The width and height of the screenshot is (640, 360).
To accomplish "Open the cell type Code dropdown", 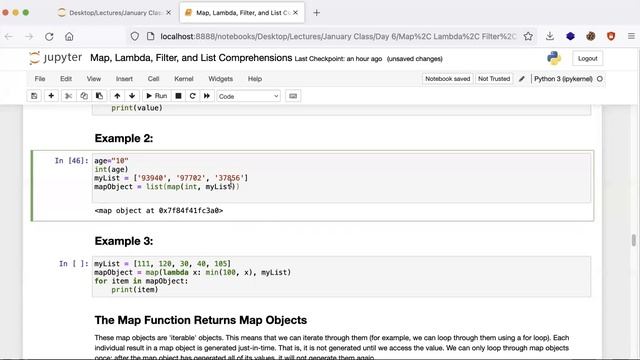I will pyautogui.click(x=248, y=96).
